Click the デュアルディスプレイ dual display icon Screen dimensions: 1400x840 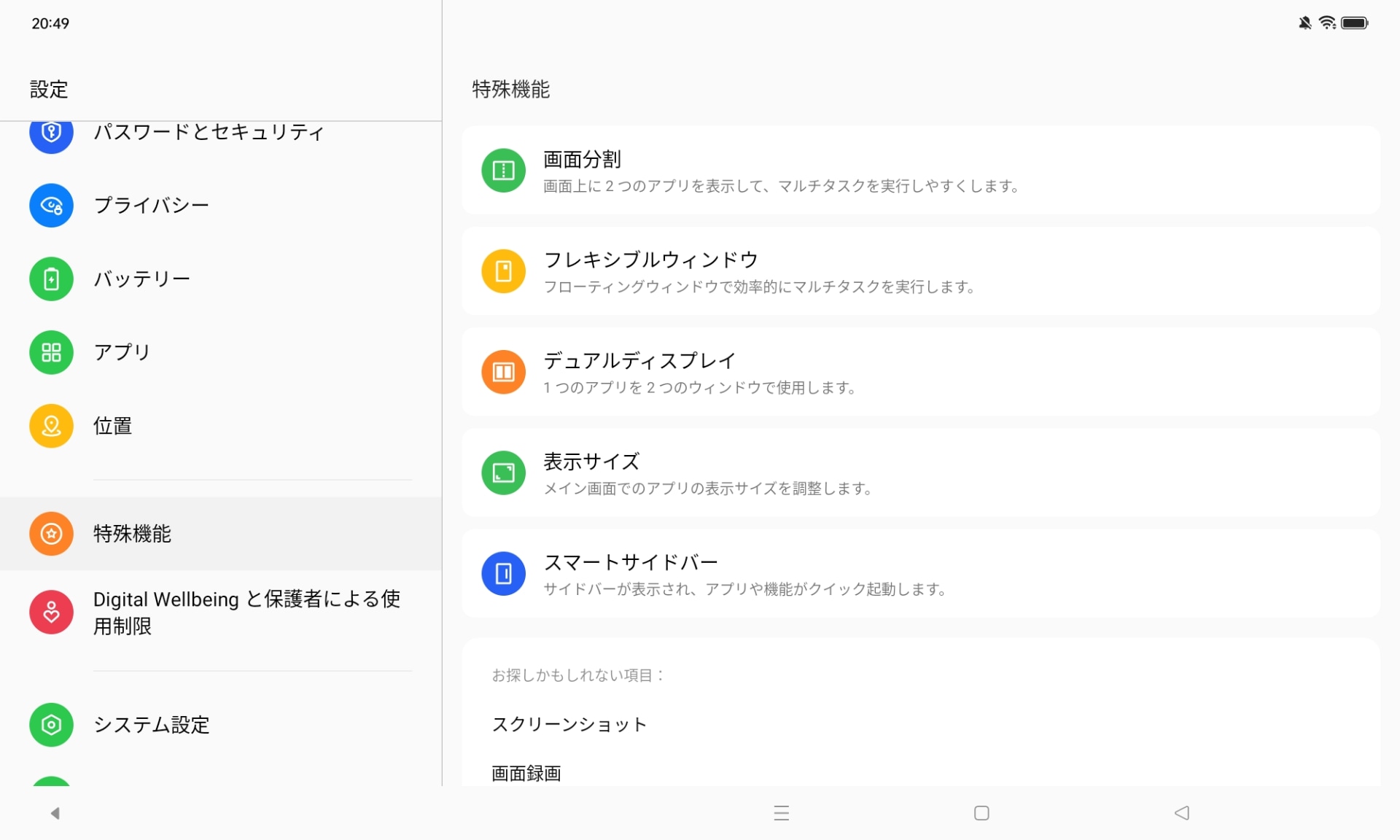point(503,372)
